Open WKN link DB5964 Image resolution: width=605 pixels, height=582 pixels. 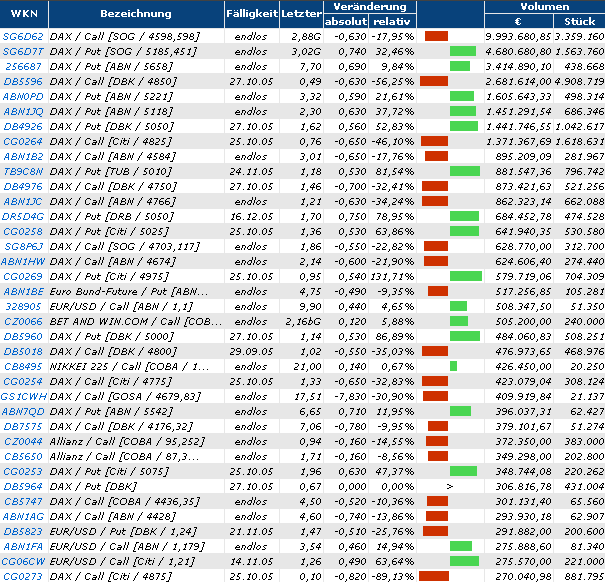pos(23,486)
